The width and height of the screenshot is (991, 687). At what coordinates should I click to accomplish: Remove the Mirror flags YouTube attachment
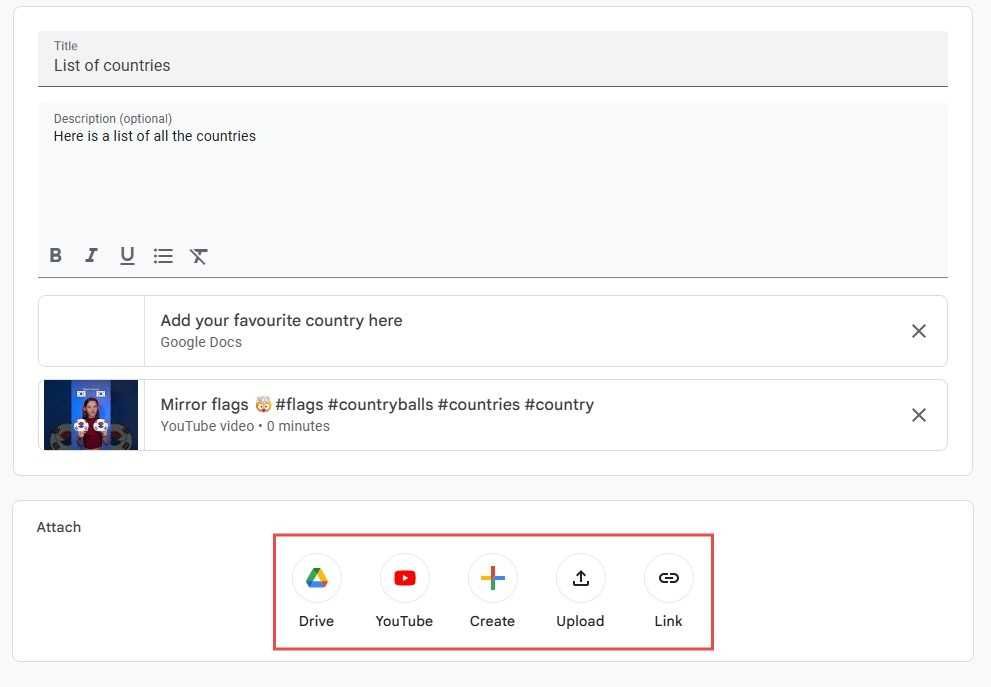pos(919,415)
